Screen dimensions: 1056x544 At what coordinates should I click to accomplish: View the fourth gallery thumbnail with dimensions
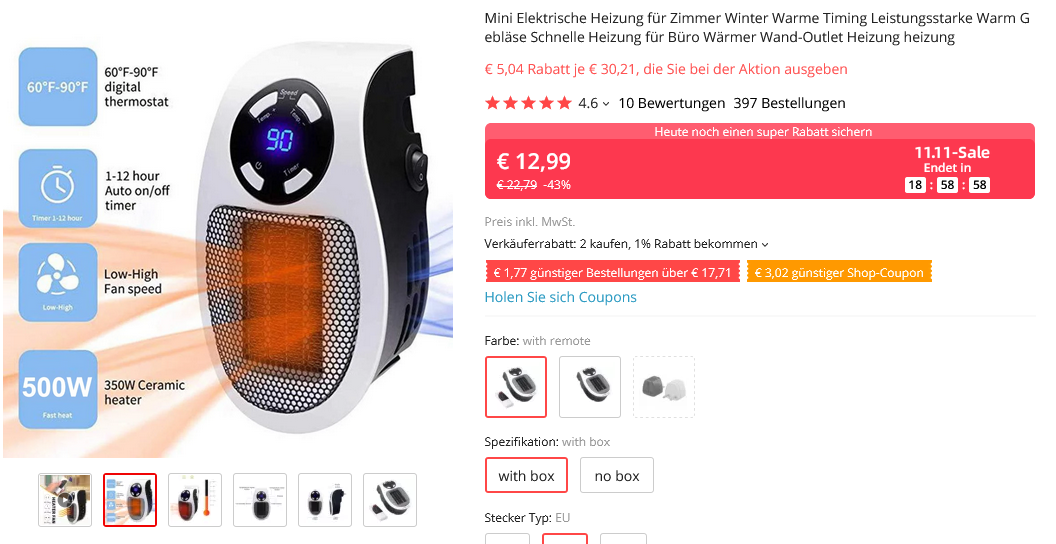click(260, 500)
